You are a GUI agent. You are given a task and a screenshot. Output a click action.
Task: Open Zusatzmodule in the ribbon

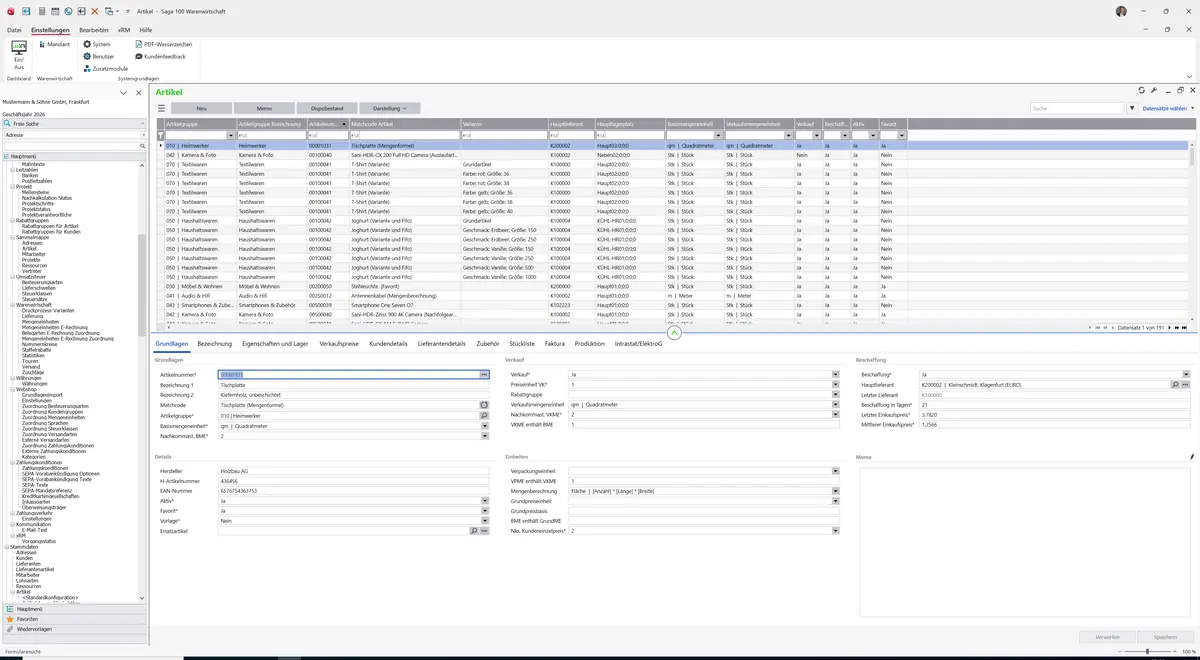[105, 69]
